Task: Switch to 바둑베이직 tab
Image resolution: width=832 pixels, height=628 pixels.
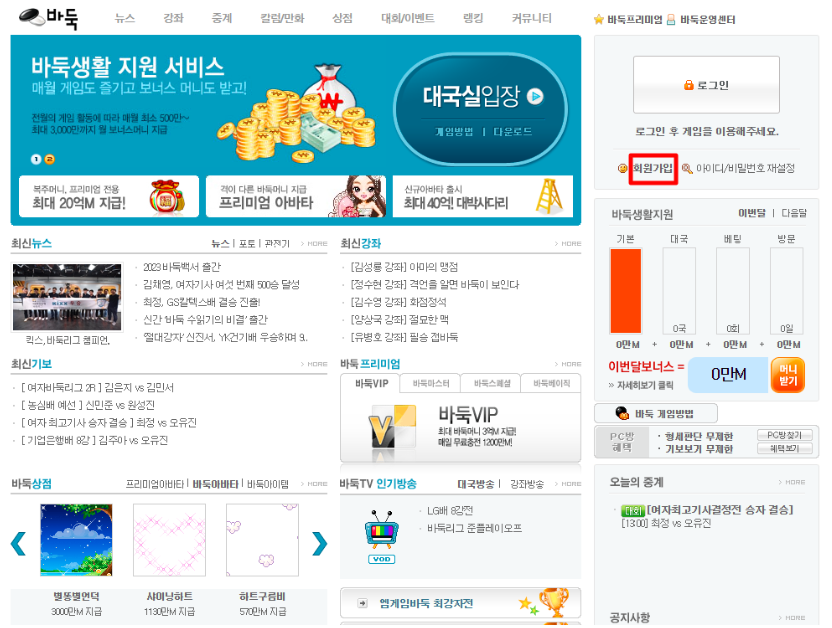Action: point(551,383)
